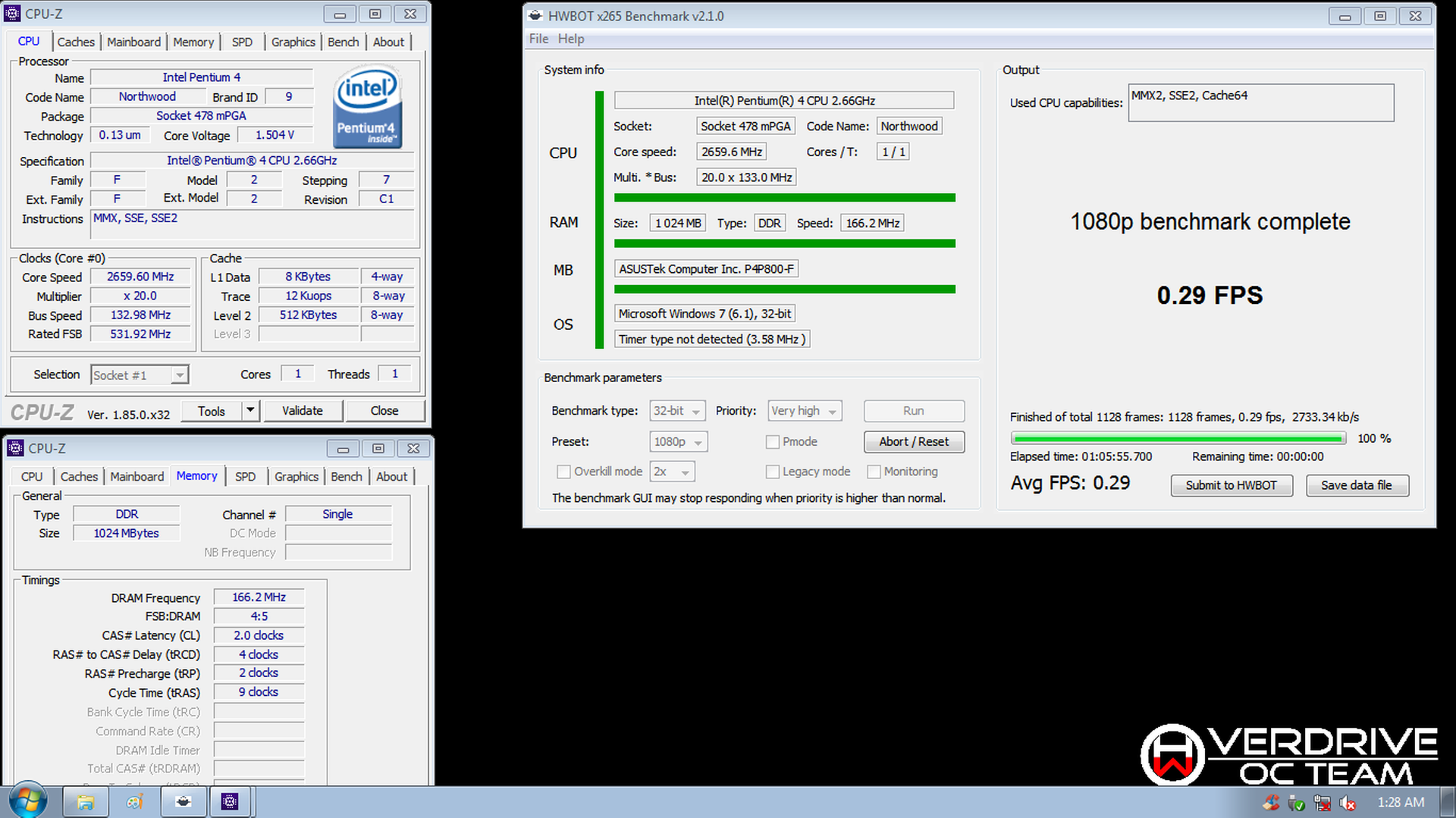The width and height of the screenshot is (1456, 818).
Task: Switch to Mainboard tab in top CPU-Z window
Action: 133,42
